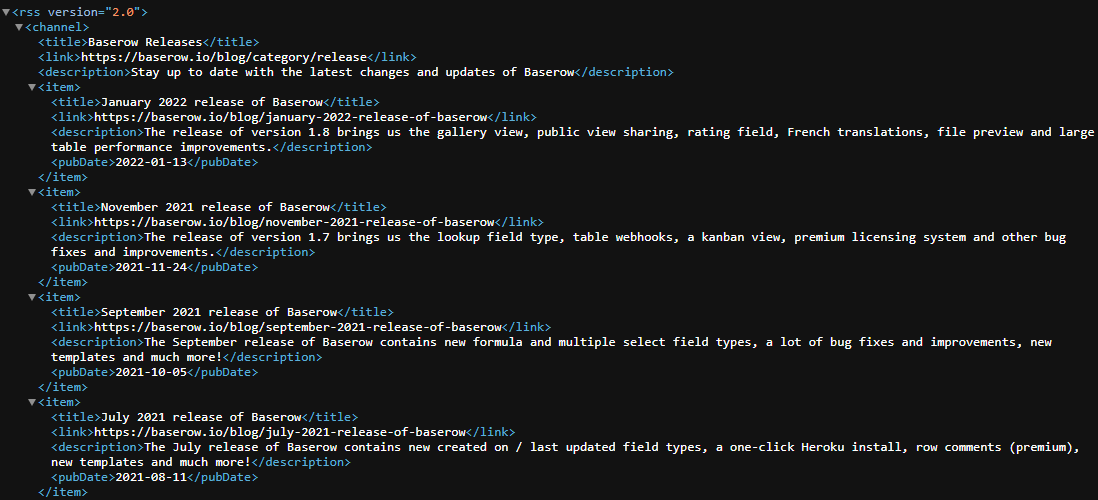Viewport: 1098px width, 500px height.
Task: Collapse the January 2022 release item
Action: (x=32, y=87)
